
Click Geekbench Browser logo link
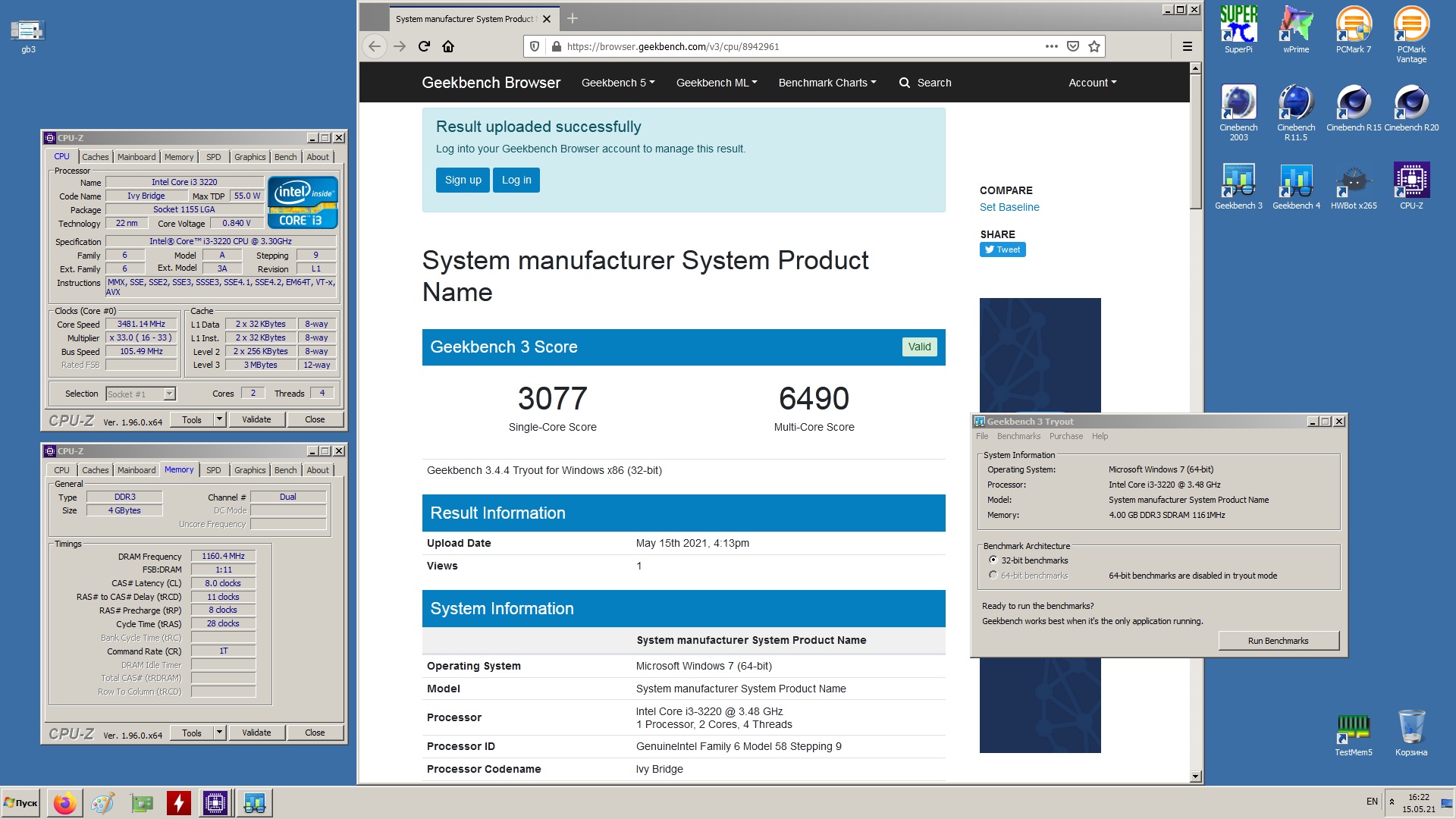coord(491,83)
